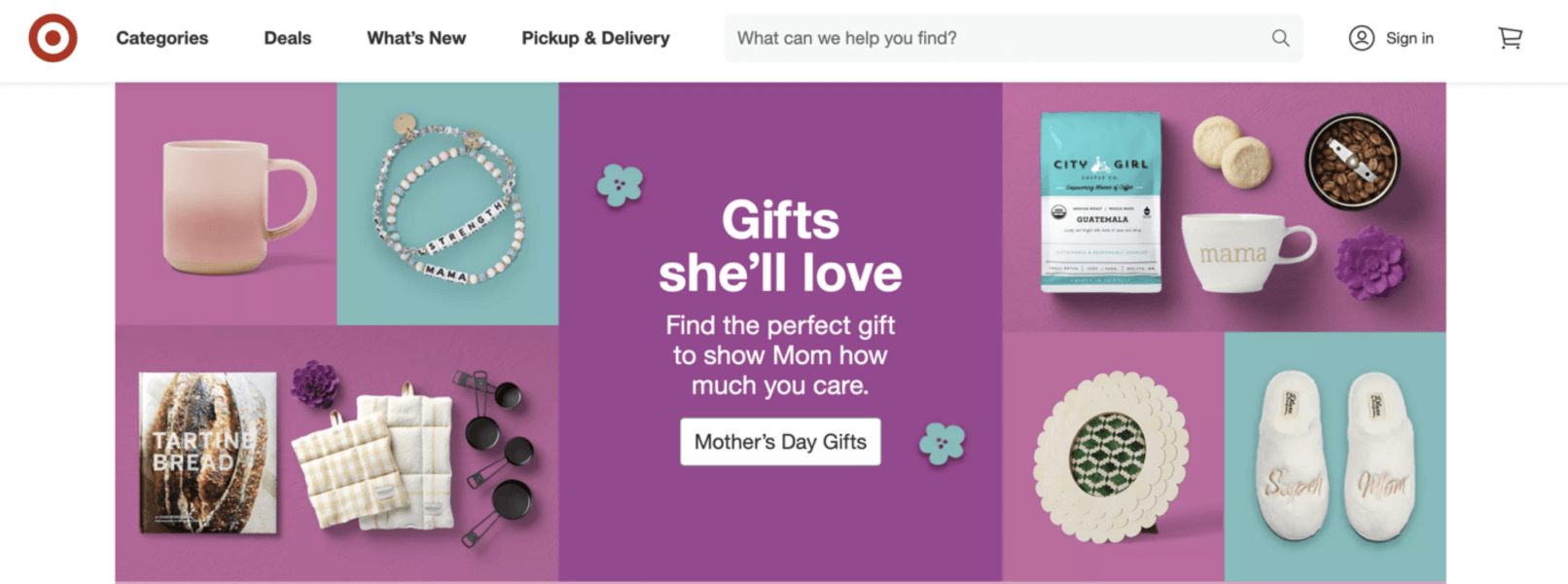Click the Sign in link
Screen dimensions: 1568x584
[x=1408, y=38]
